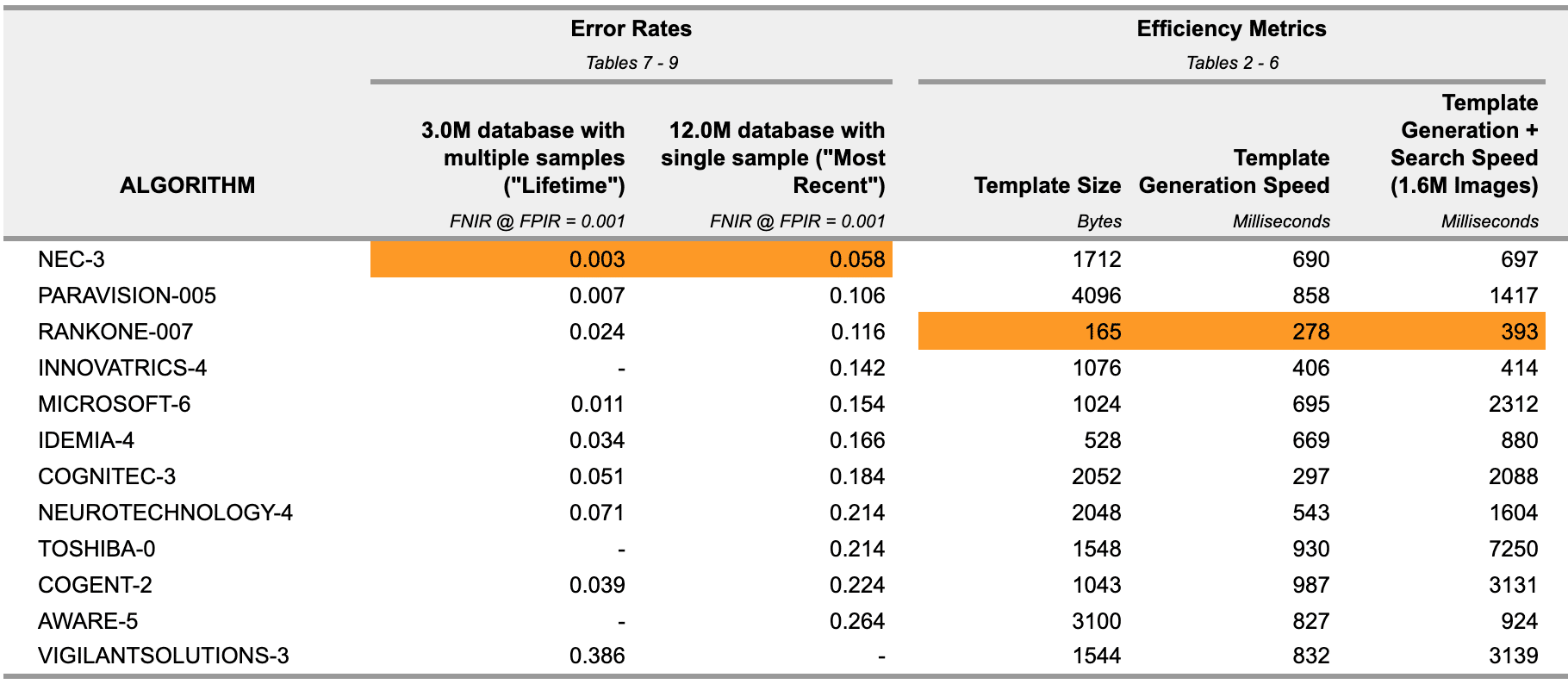Click the Error Rates group header

pos(631,28)
